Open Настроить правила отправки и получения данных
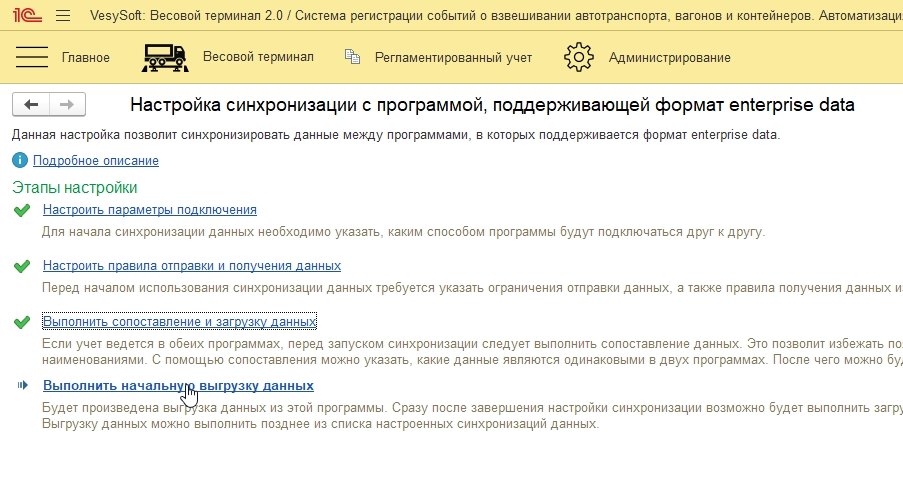903x492 pixels. click(x=192, y=266)
